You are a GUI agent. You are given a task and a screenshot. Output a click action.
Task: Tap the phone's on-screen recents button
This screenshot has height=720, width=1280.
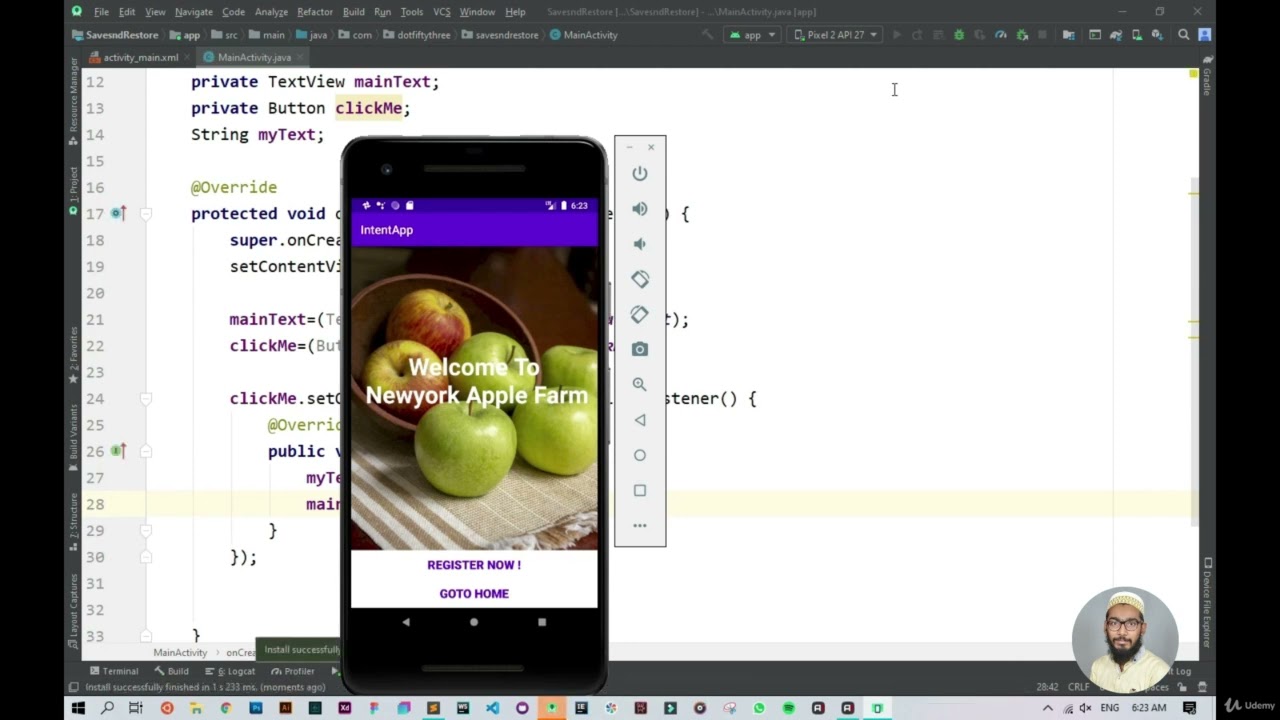tap(542, 622)
